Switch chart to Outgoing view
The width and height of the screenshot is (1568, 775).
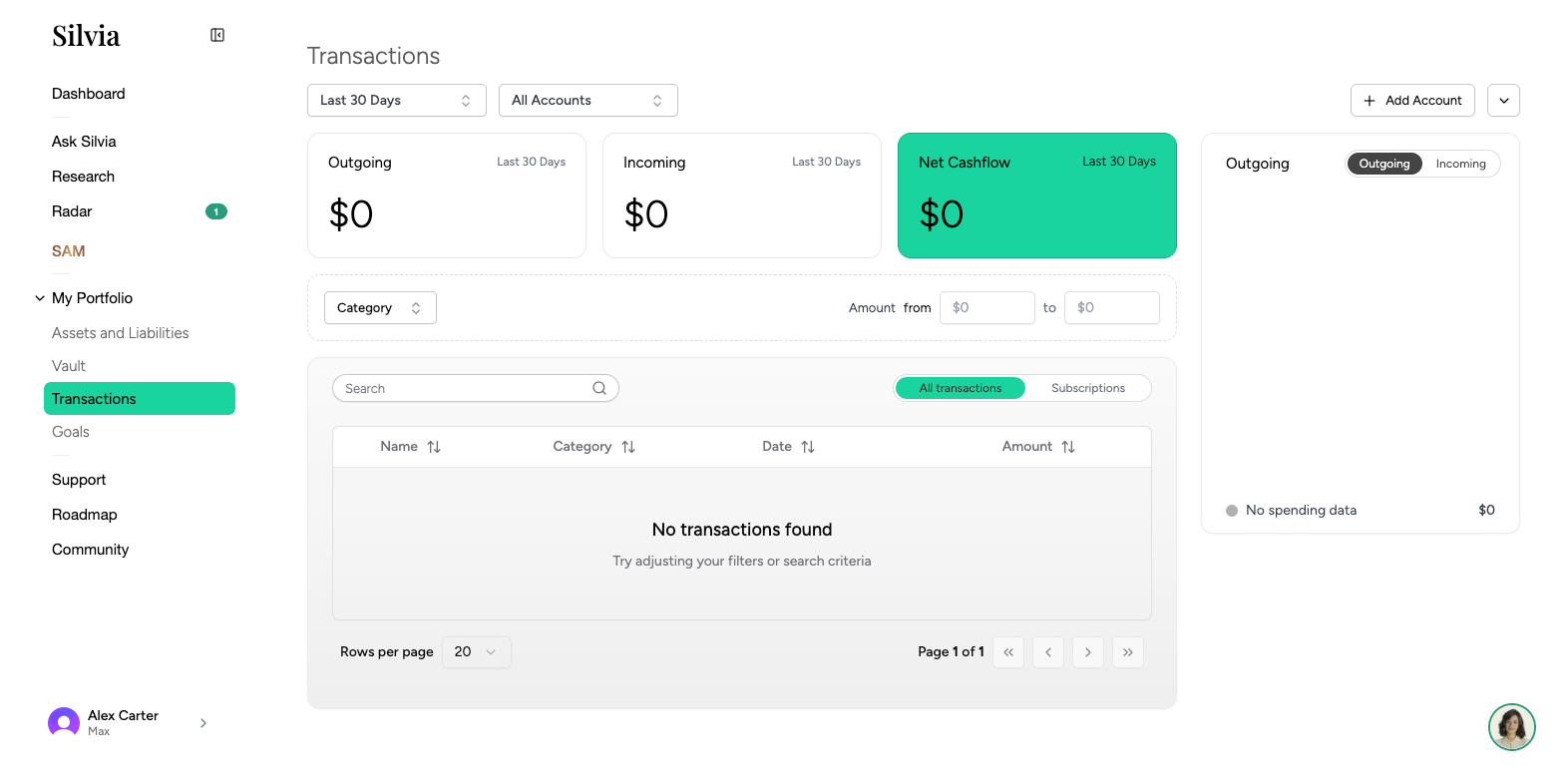(x=1384, y=164)
